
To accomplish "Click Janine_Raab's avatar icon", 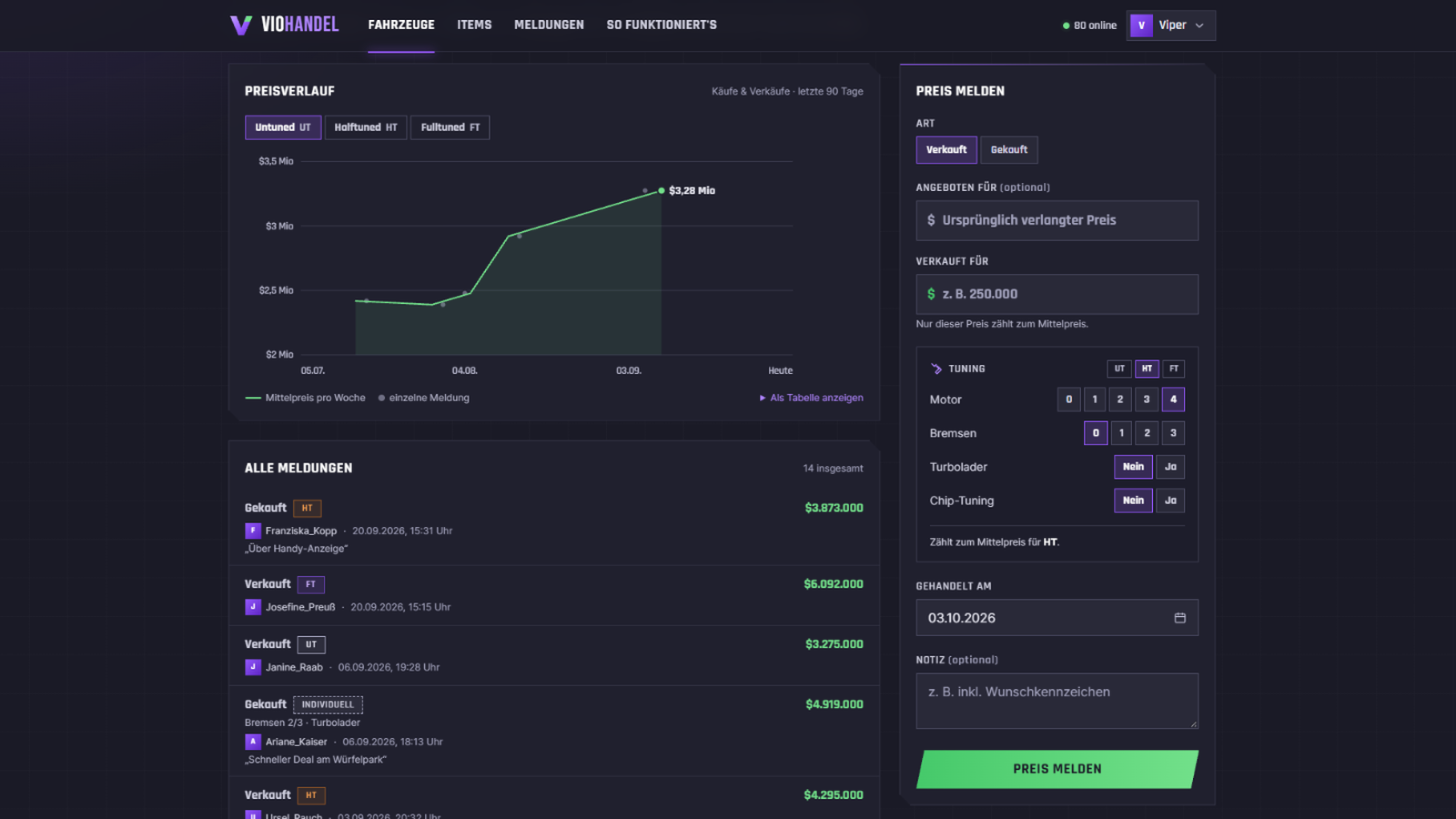I will tap(253, 667).
